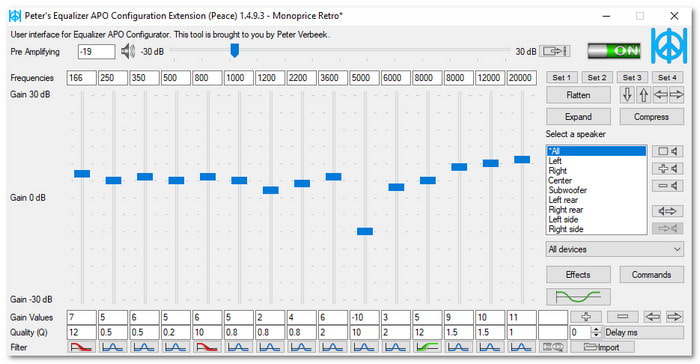This screenshot has width=700, height=364.
Task: Select Right rear in the speaker list
Action: tap(596, 209)
